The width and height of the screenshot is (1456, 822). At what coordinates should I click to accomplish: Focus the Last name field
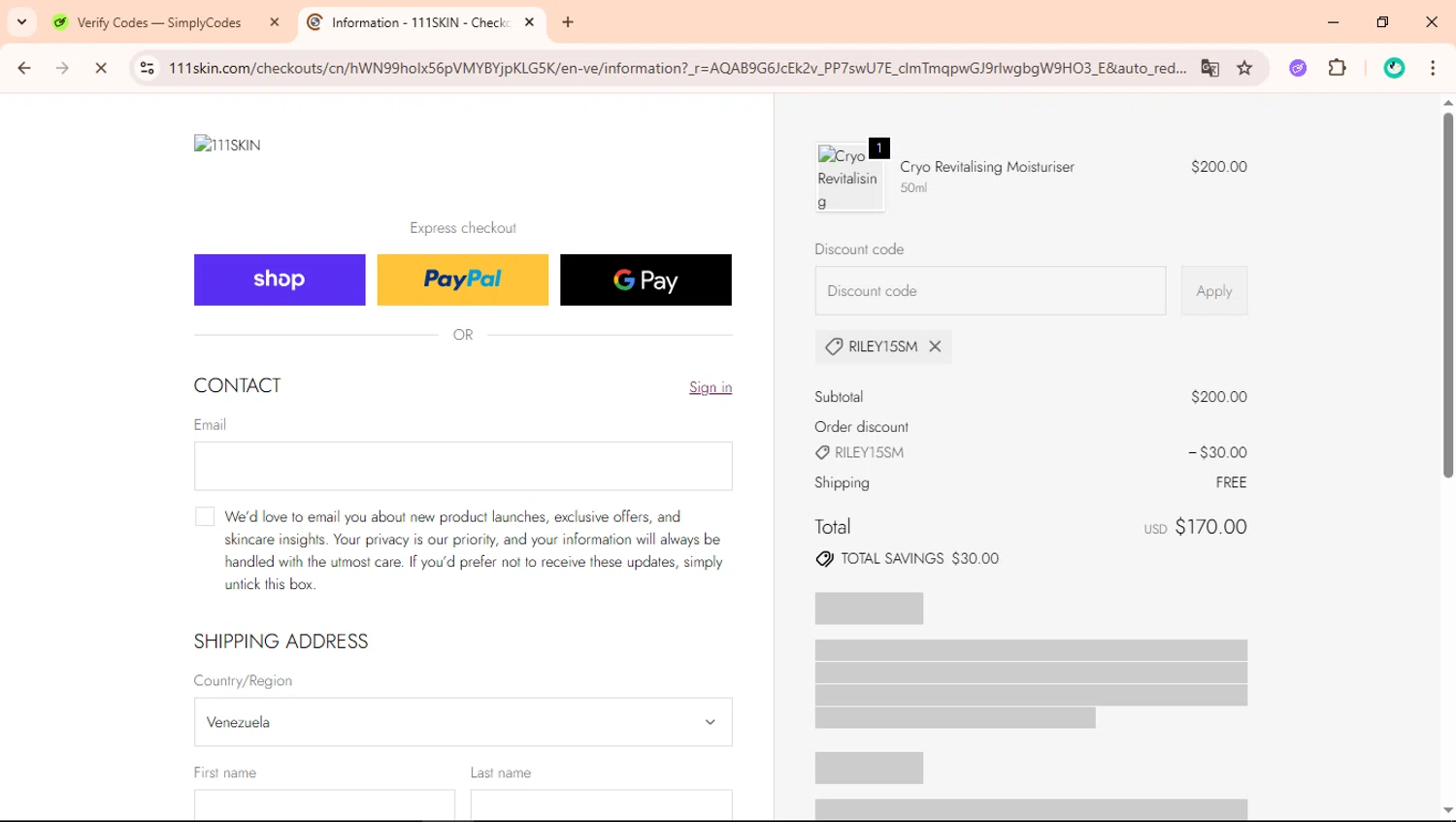click(x=602, y=806)
